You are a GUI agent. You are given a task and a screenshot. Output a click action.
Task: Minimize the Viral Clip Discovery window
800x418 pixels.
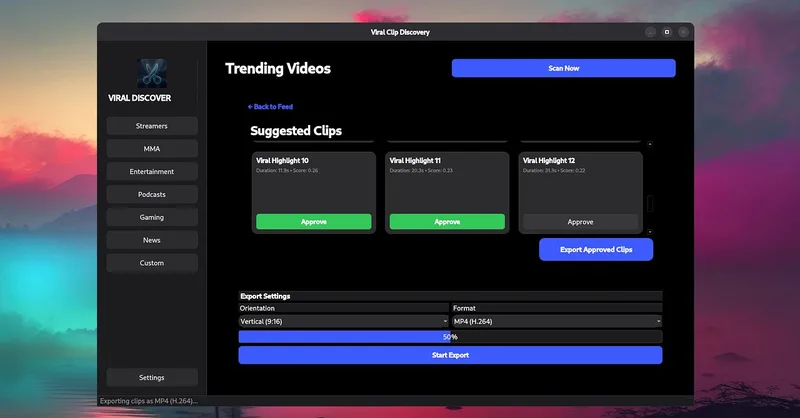(651, 32)
